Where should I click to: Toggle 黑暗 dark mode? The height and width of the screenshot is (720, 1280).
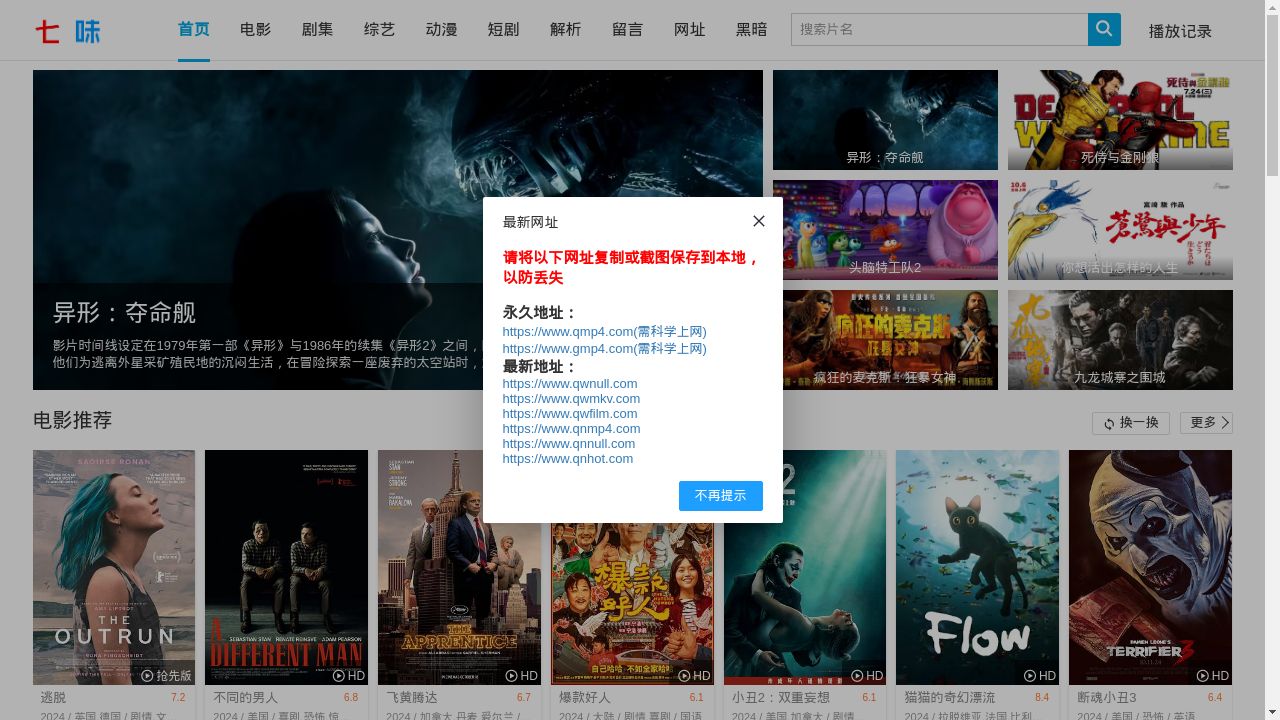click(x=752, y=30)
